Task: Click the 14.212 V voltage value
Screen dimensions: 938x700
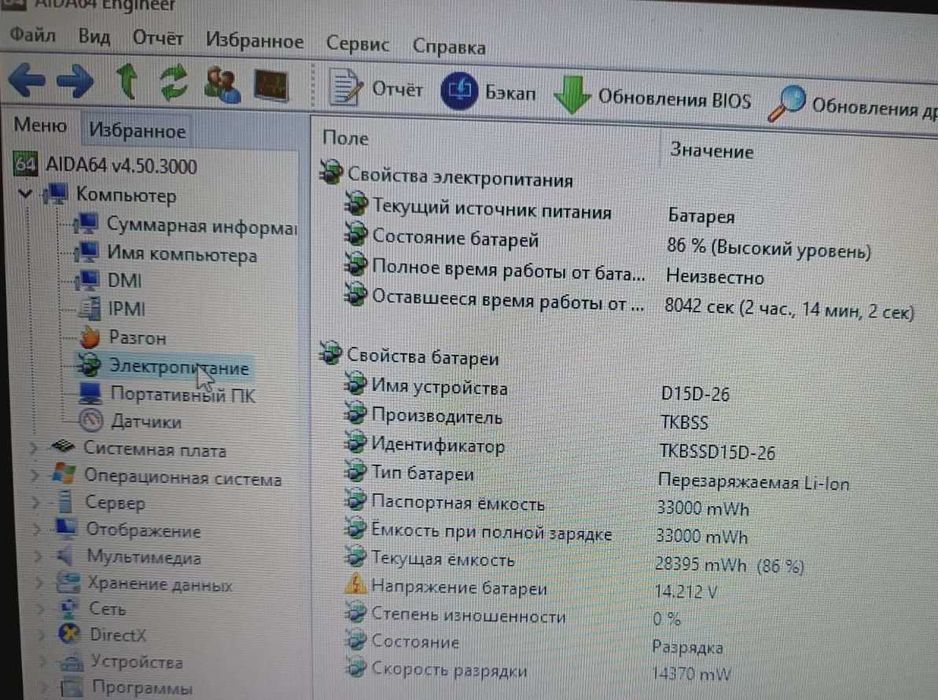Action: [686, 592]
